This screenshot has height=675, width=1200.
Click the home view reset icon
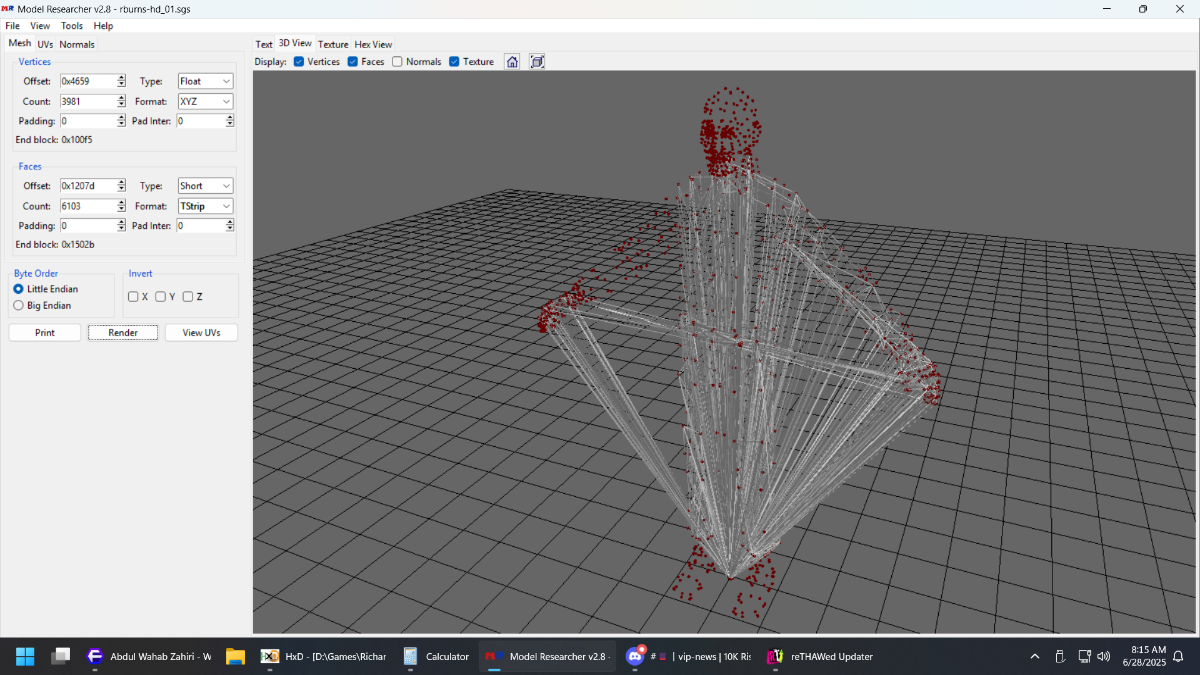(x=512, y=62)
